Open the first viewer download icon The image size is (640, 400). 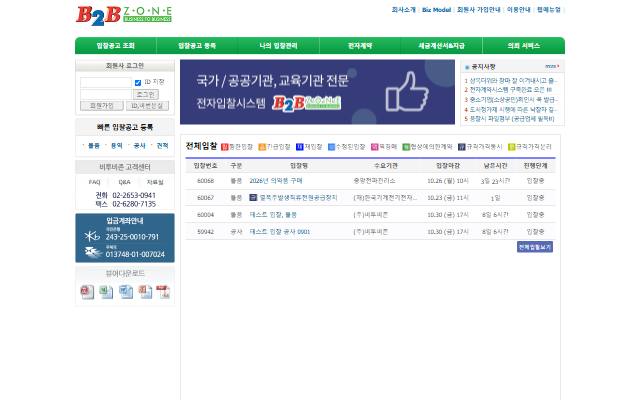(87, 292)
